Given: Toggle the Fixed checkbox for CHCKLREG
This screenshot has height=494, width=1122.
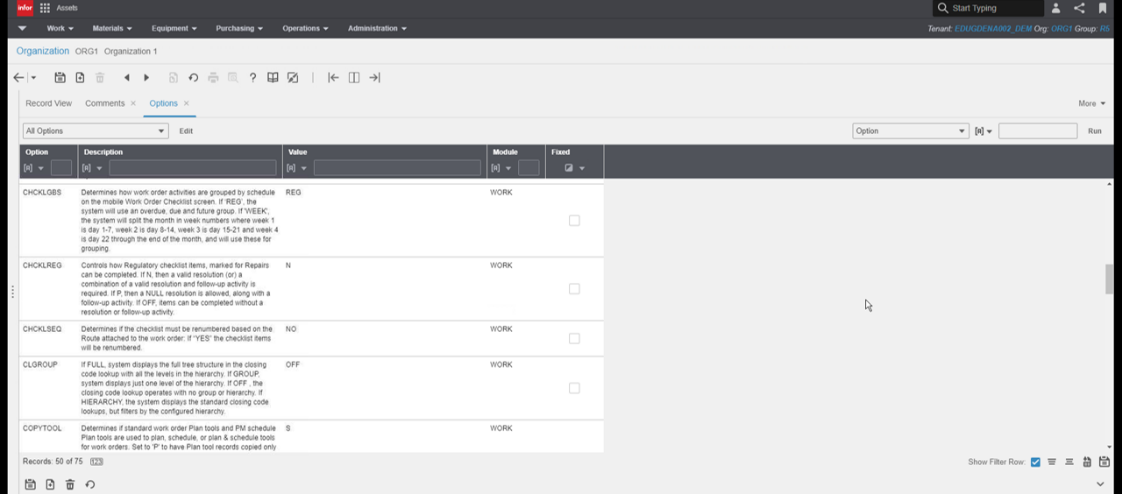Looking at the screenshot, I should pos(574,289).
